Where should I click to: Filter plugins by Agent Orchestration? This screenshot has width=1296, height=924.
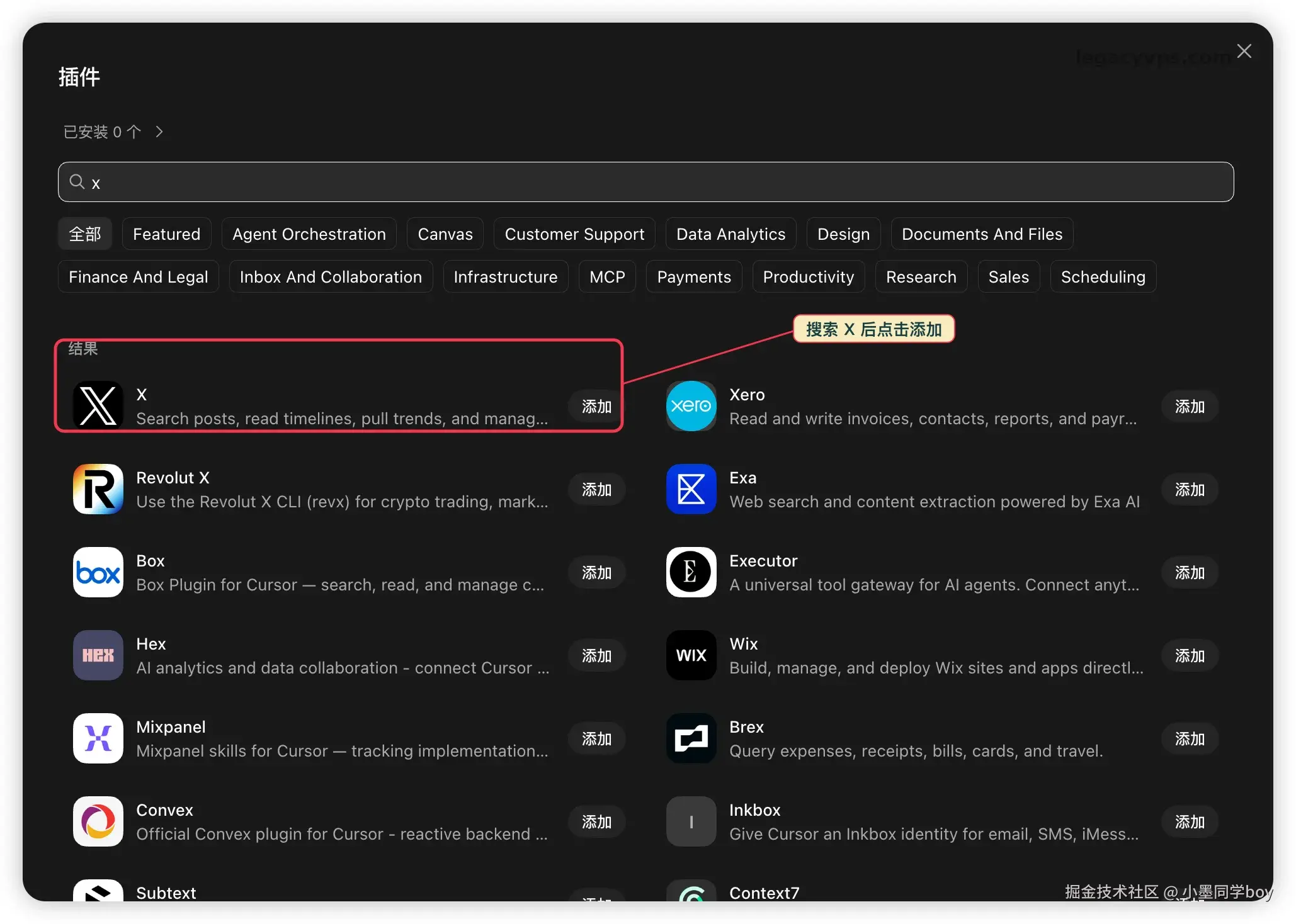pyautogui.click(x=309, y=234)
